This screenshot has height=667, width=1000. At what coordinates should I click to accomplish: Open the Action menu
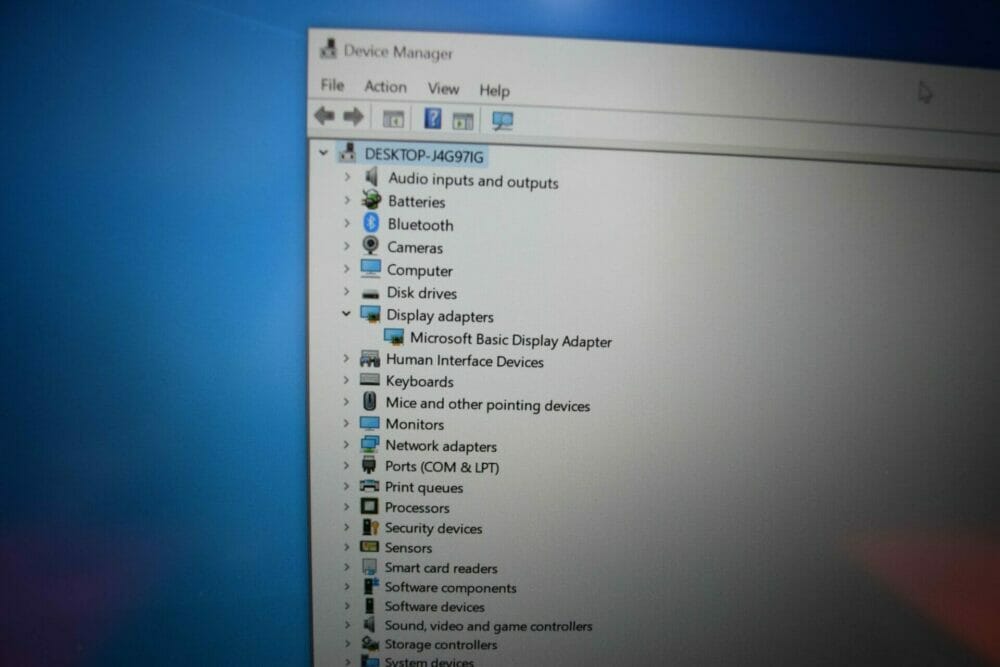pos(385,87)
